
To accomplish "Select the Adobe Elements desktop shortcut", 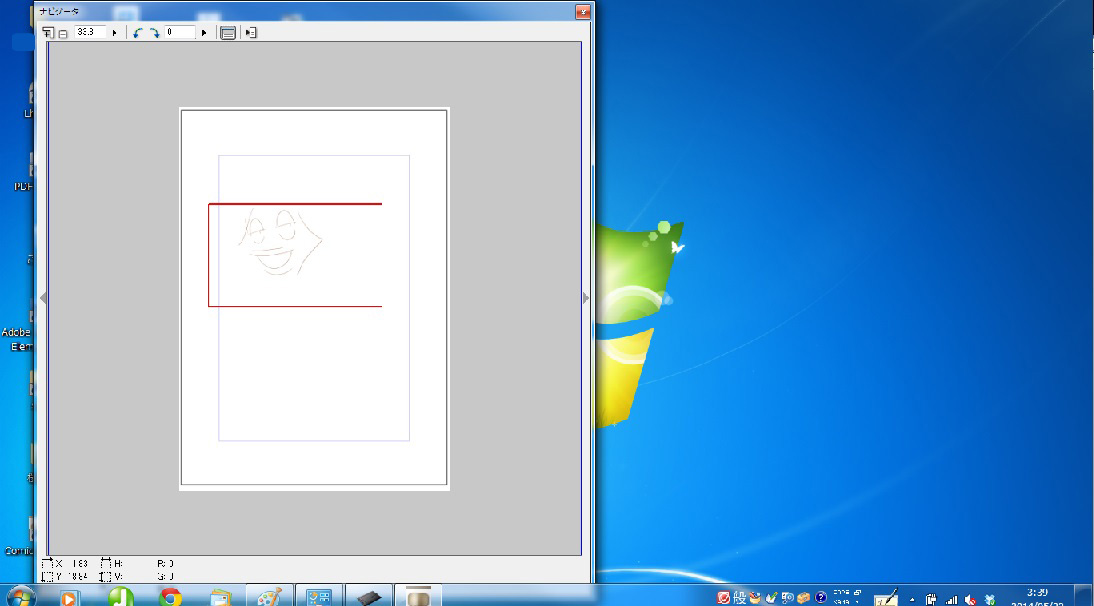I will click(x=17, y=330).
